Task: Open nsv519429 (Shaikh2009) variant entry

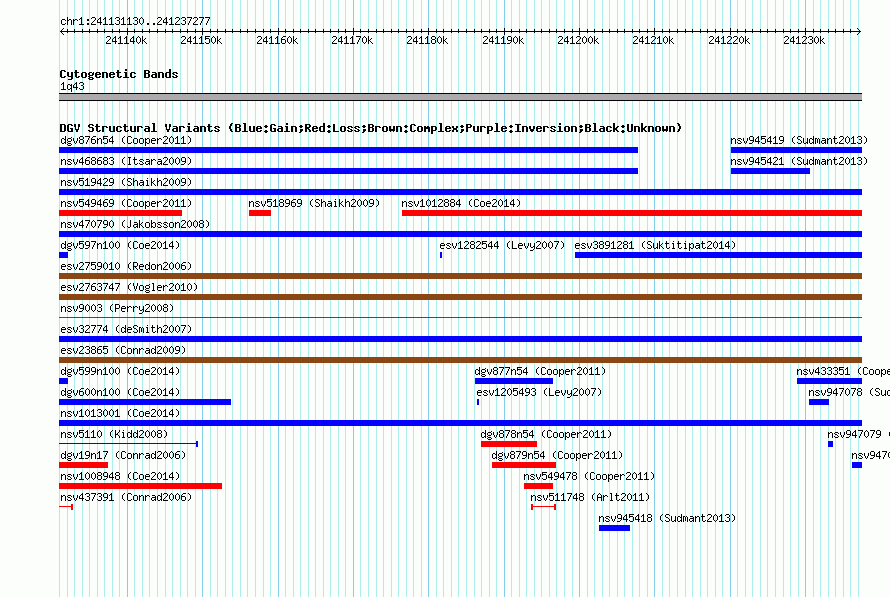Action: click(126, 182)
